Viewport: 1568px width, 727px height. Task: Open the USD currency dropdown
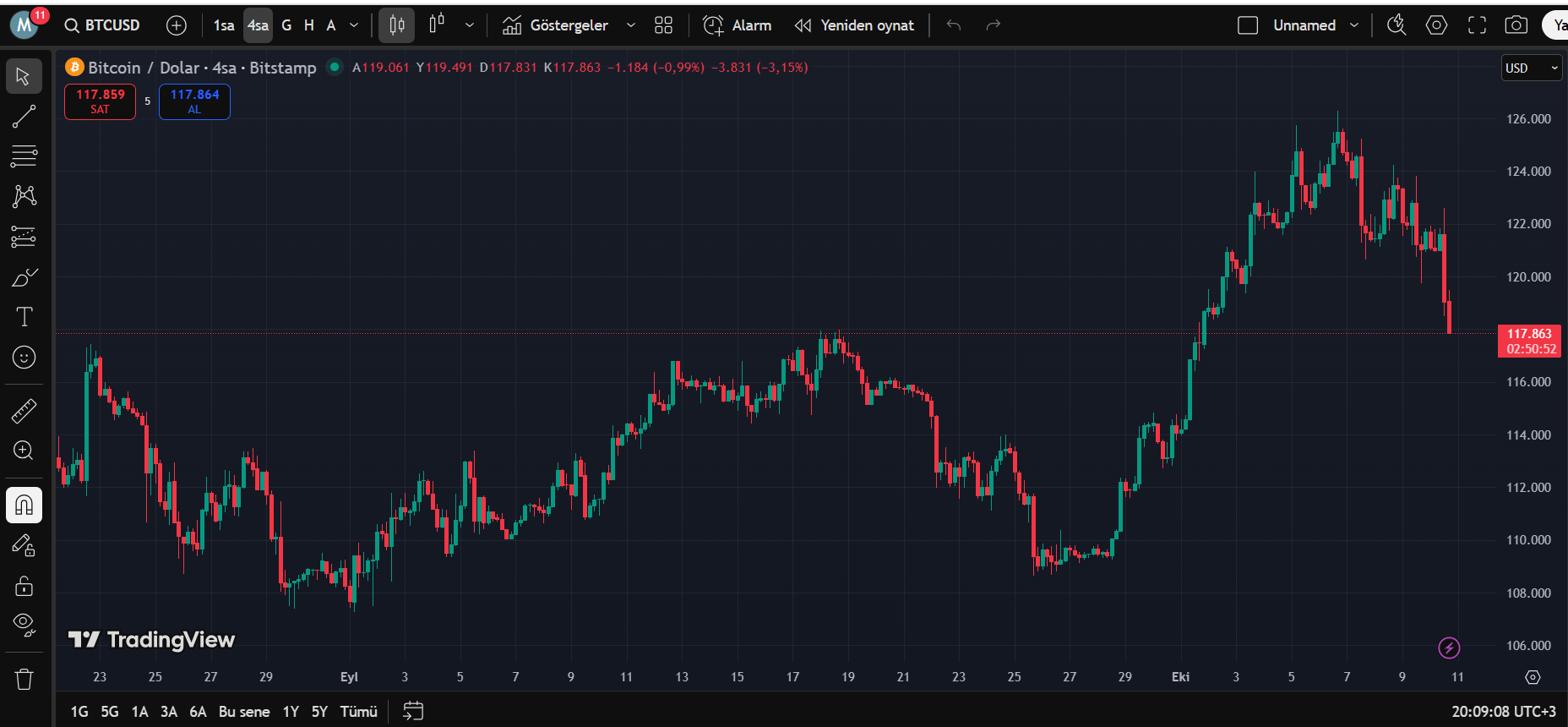point(1530,68)
